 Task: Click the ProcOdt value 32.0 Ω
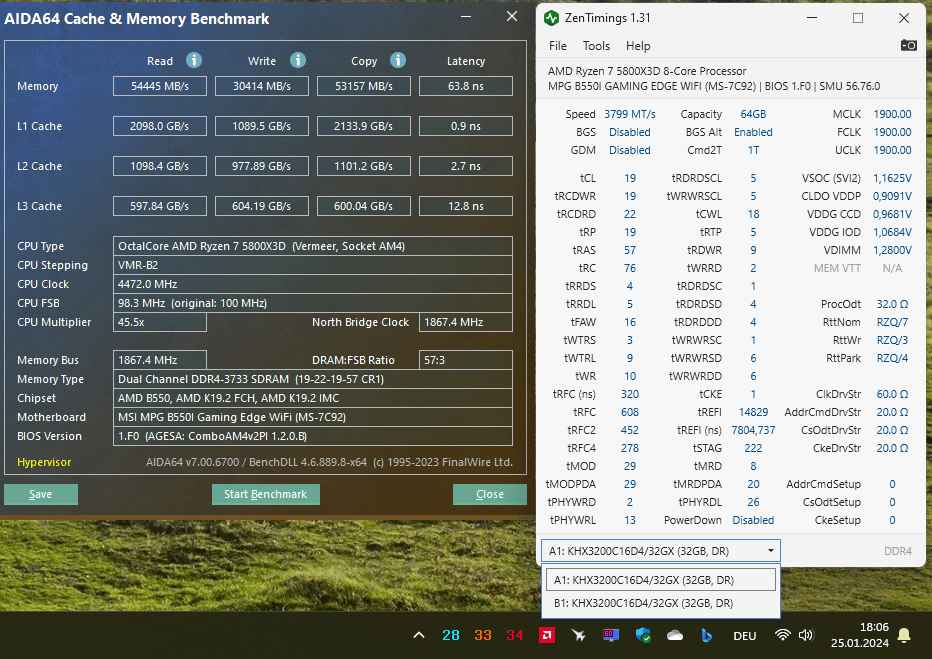(892, 304)
